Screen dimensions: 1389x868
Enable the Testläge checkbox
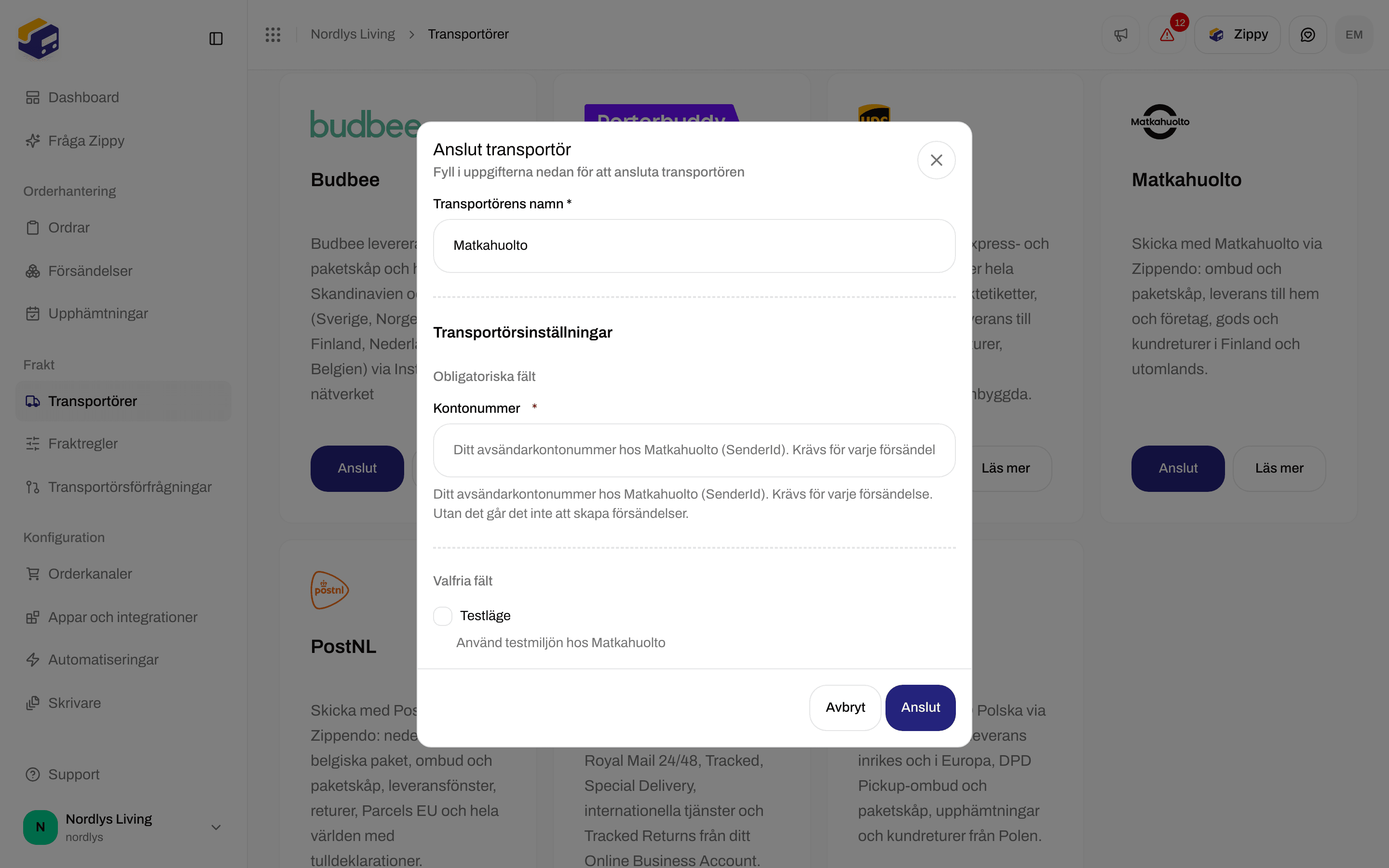pos(443,616)
